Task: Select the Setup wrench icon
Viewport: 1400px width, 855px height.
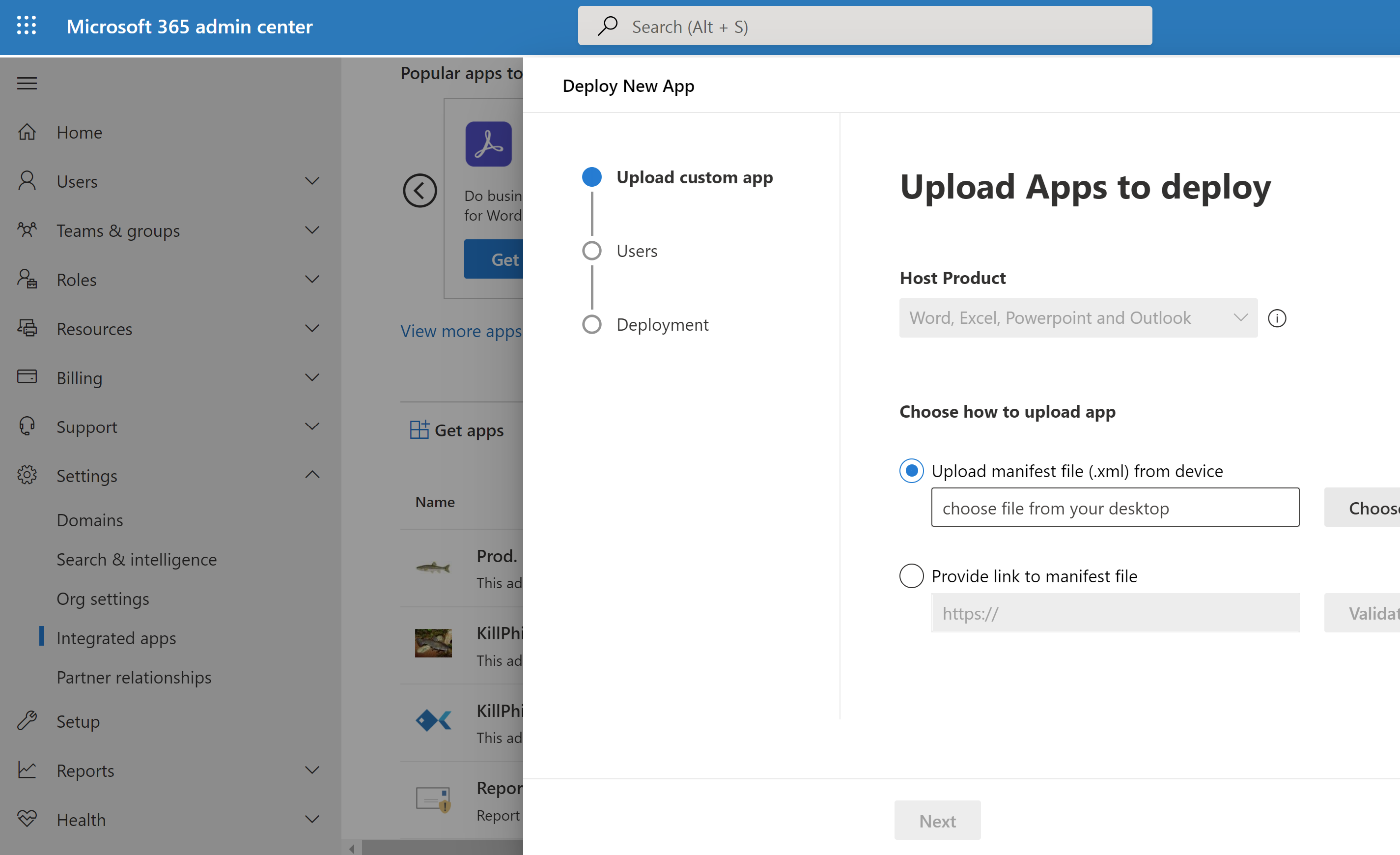Action: 27,721
